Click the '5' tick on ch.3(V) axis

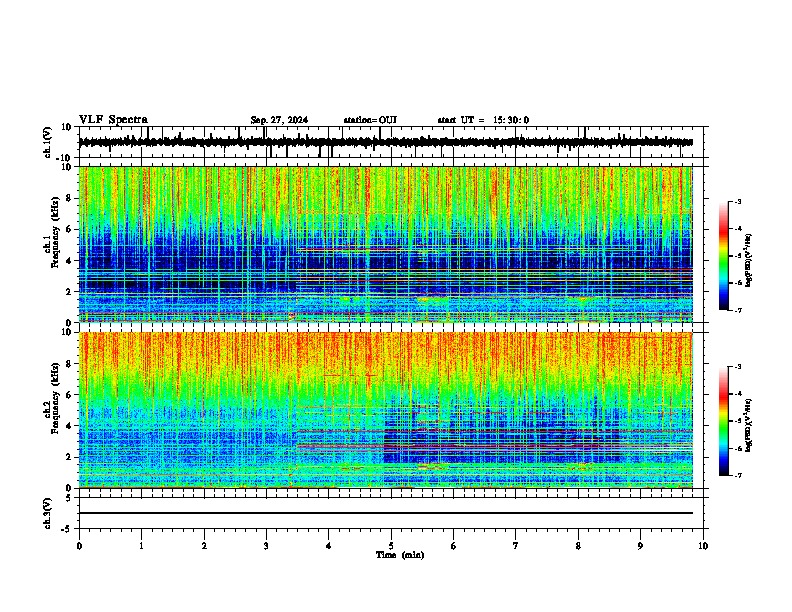[x=69, y=498]
